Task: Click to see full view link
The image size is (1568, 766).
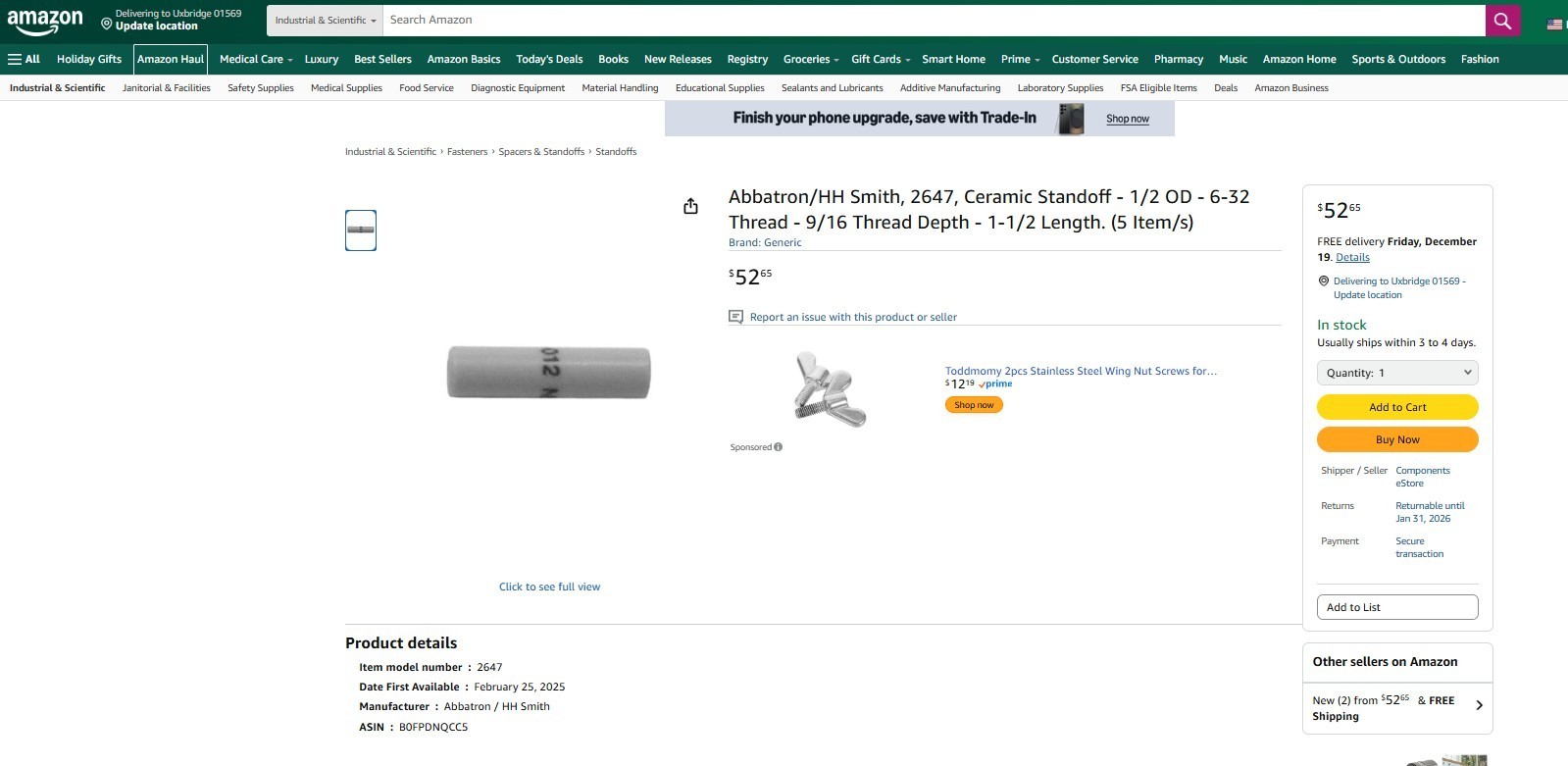Action: pos(549,587)
